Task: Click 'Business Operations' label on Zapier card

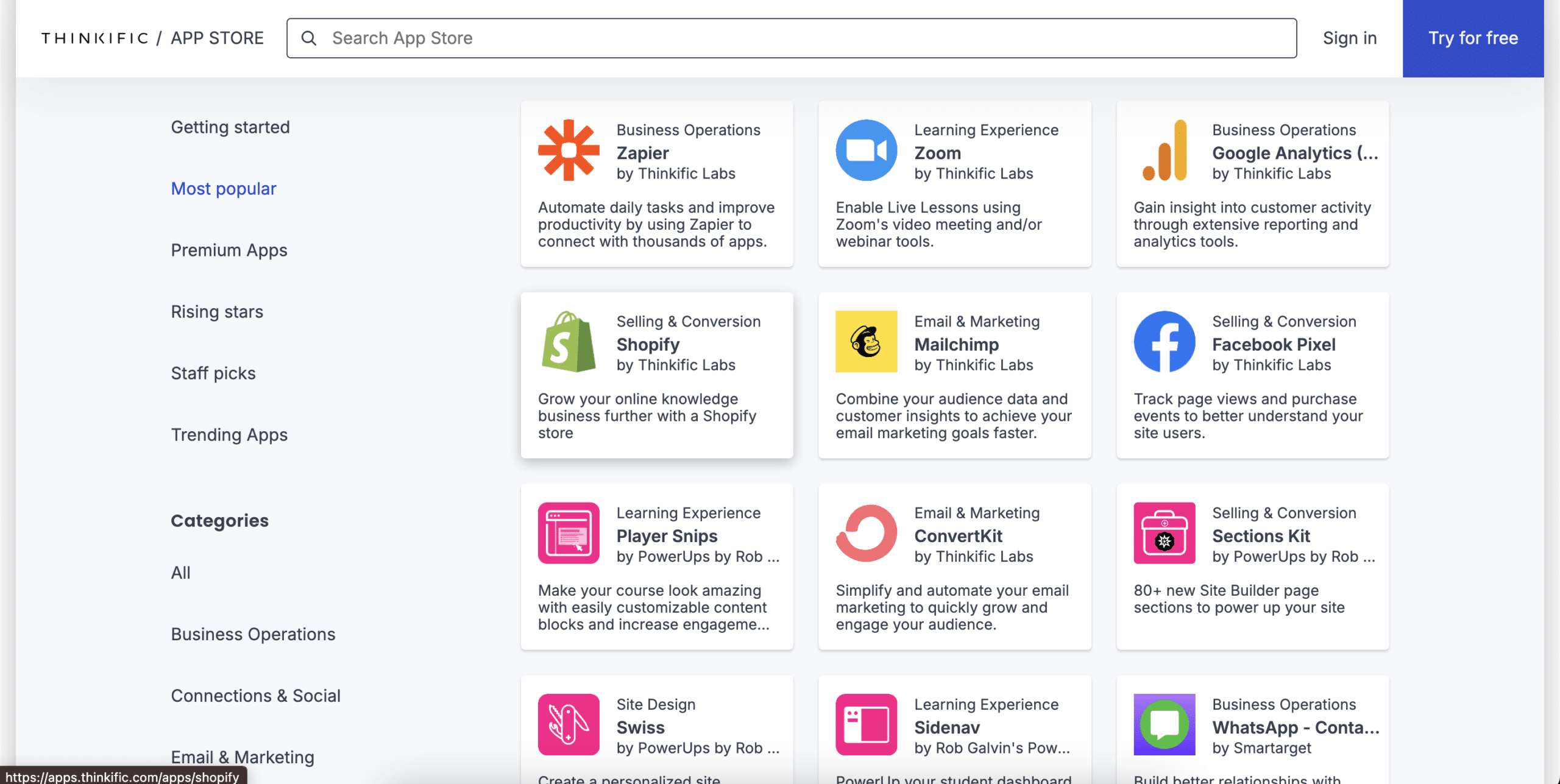Action: point(688,130)
